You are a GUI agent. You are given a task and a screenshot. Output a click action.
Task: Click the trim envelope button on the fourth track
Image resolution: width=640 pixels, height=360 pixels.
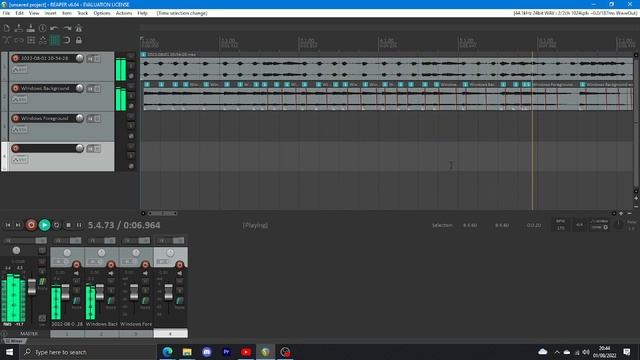coord(20,160)
